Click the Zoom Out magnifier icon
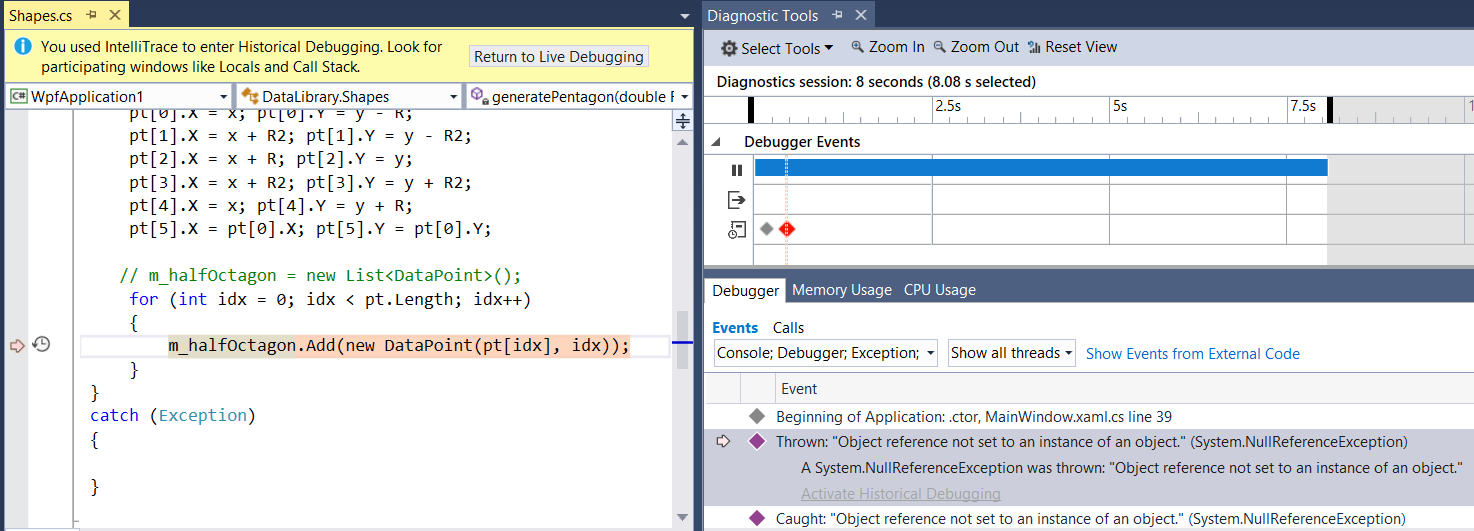The width and height of the screenshot is (1474, 531). click(939, 47)
